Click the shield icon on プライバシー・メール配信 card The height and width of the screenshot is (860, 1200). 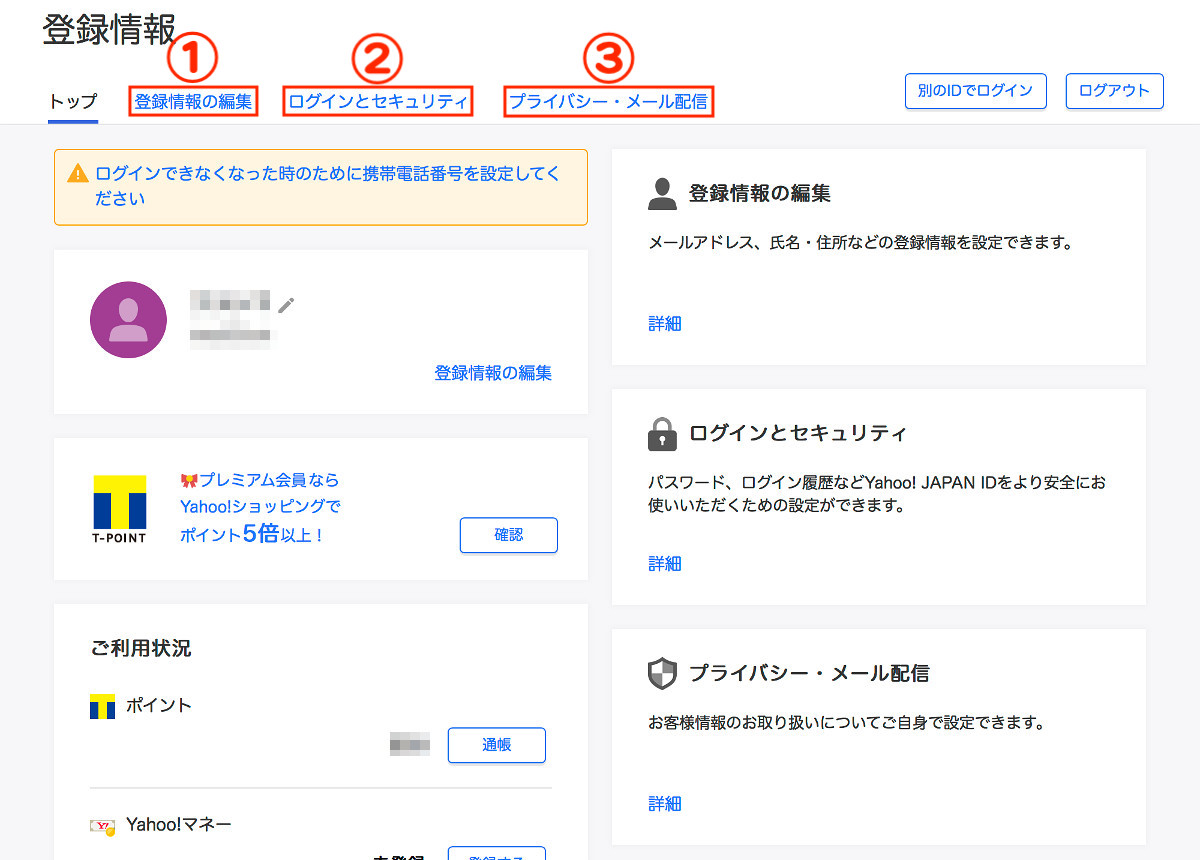pyautogui.click(x=662, y=674)
